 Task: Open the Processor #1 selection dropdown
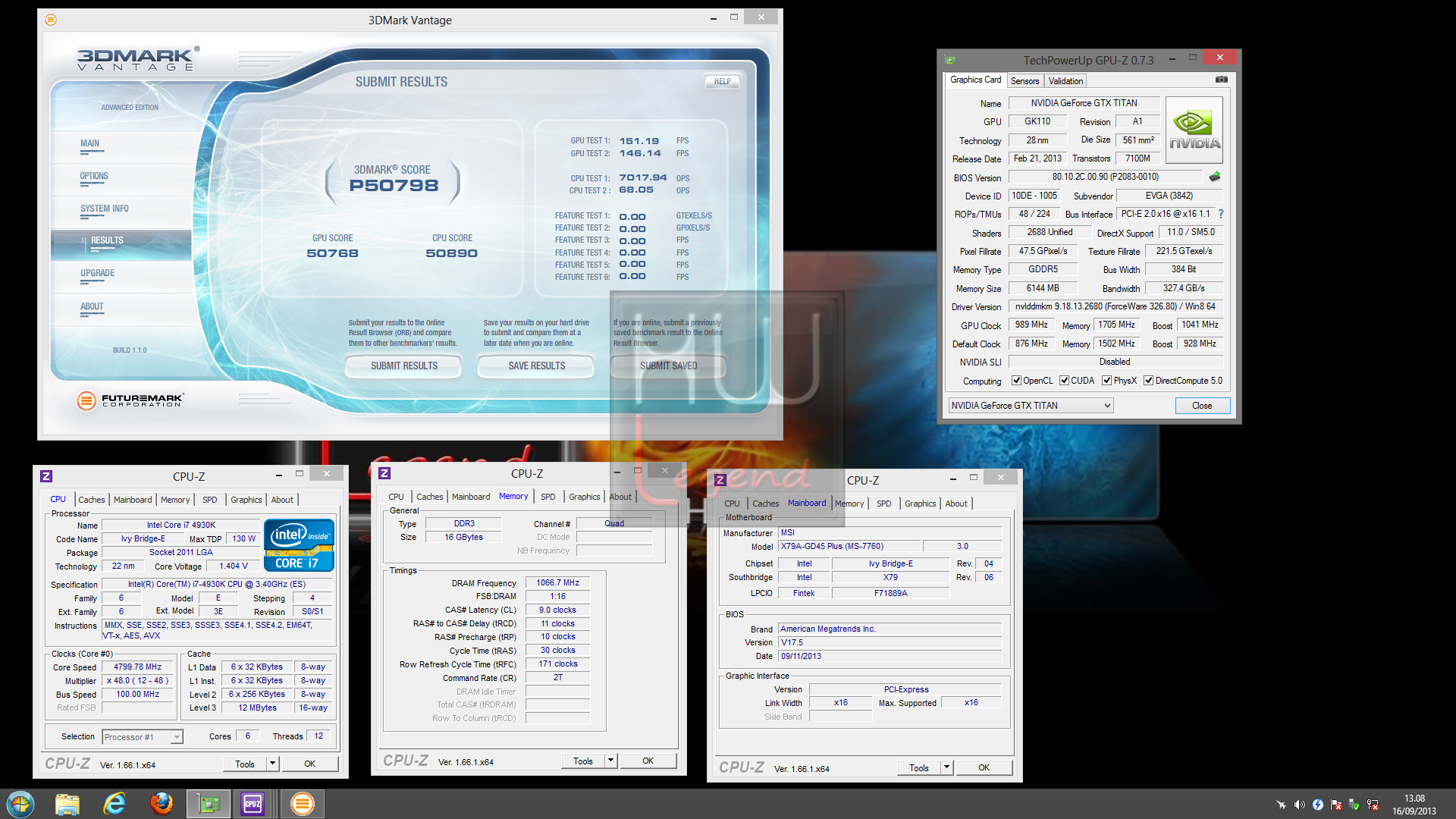click(143, 737)
